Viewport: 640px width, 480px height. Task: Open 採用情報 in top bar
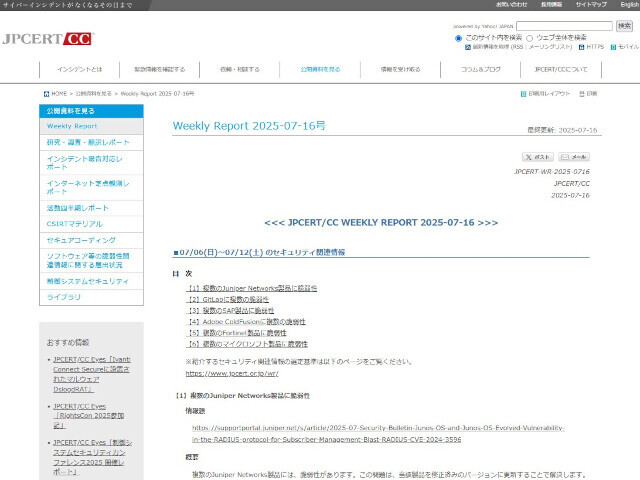551,4
